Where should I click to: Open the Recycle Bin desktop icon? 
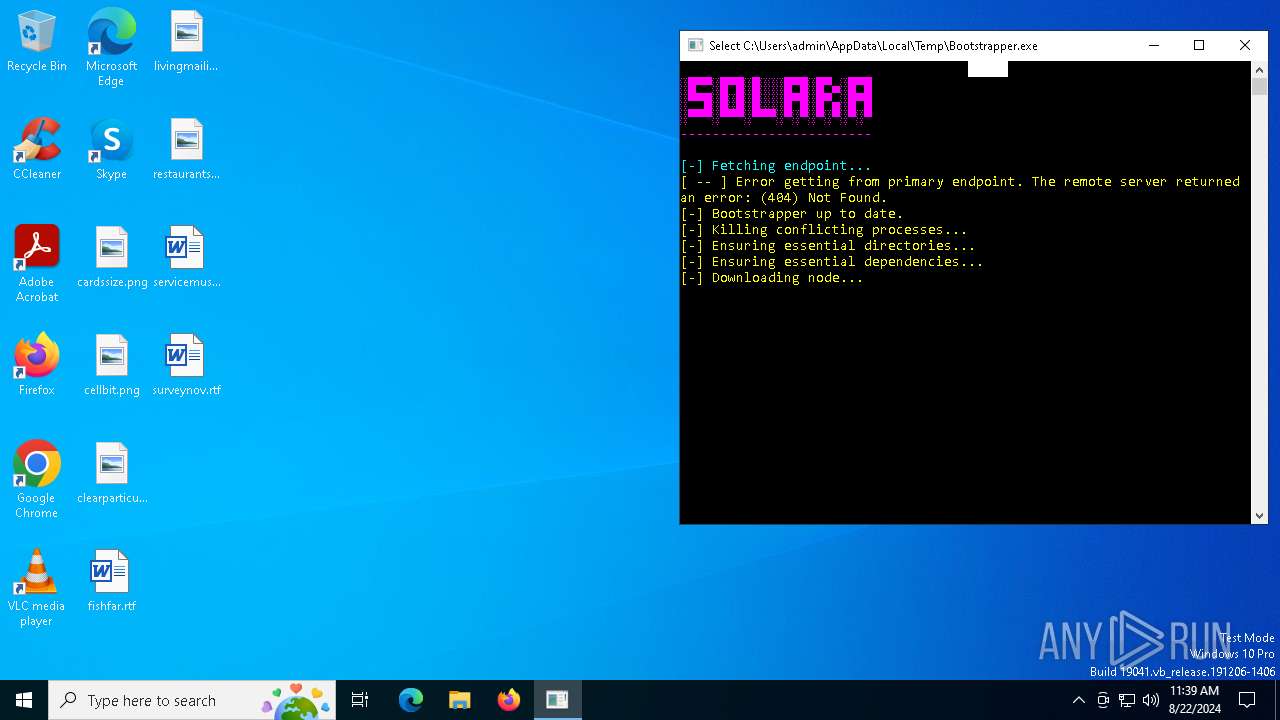[37, 42]
